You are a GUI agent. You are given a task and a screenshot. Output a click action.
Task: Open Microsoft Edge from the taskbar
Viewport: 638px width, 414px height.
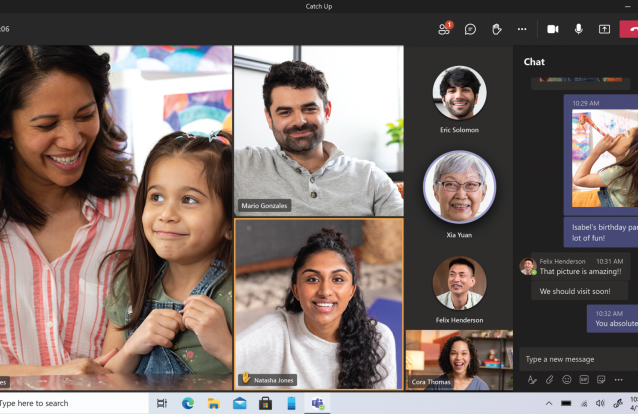click(187, 403)
